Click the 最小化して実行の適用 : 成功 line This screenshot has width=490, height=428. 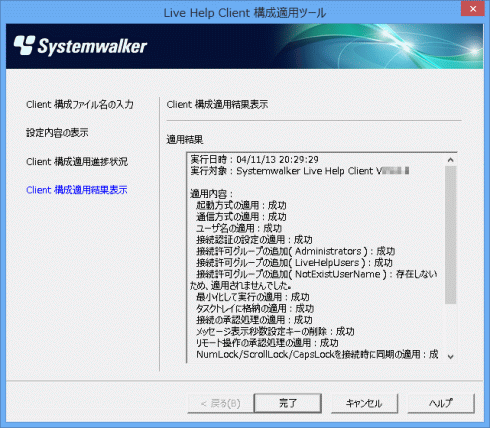(253, 297)
